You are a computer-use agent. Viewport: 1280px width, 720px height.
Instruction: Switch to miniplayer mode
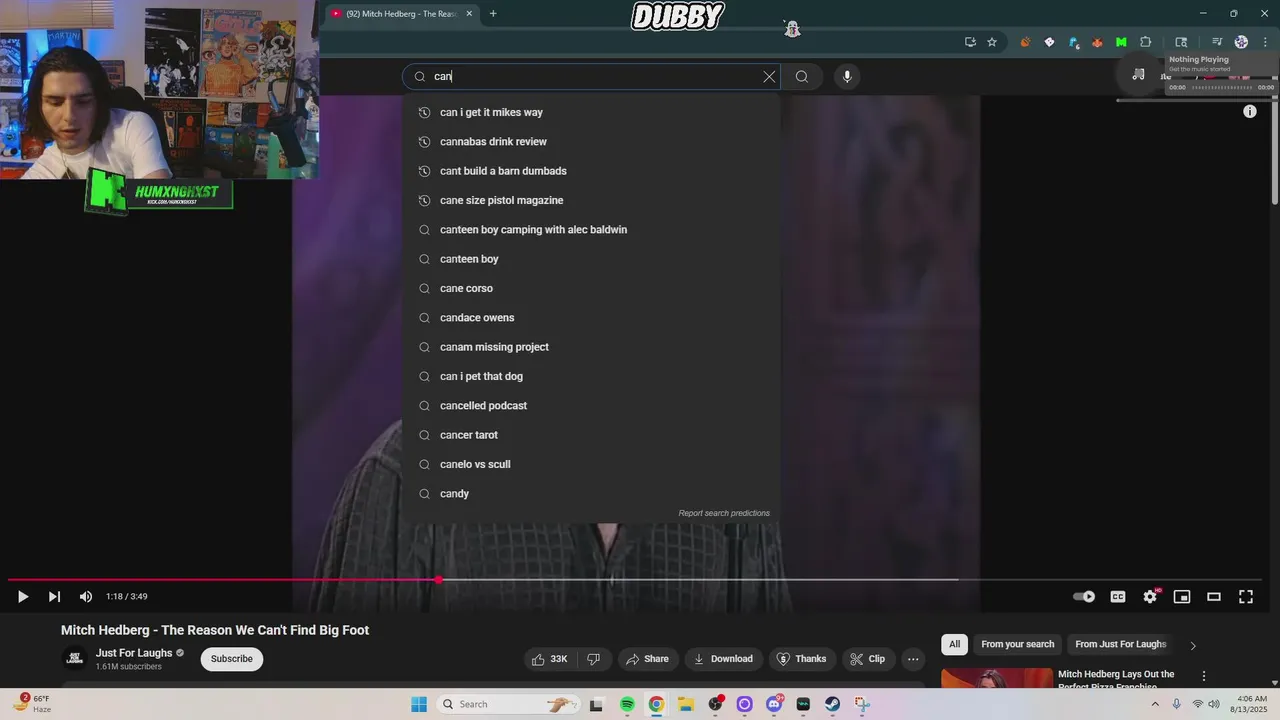pos(1182,597)
